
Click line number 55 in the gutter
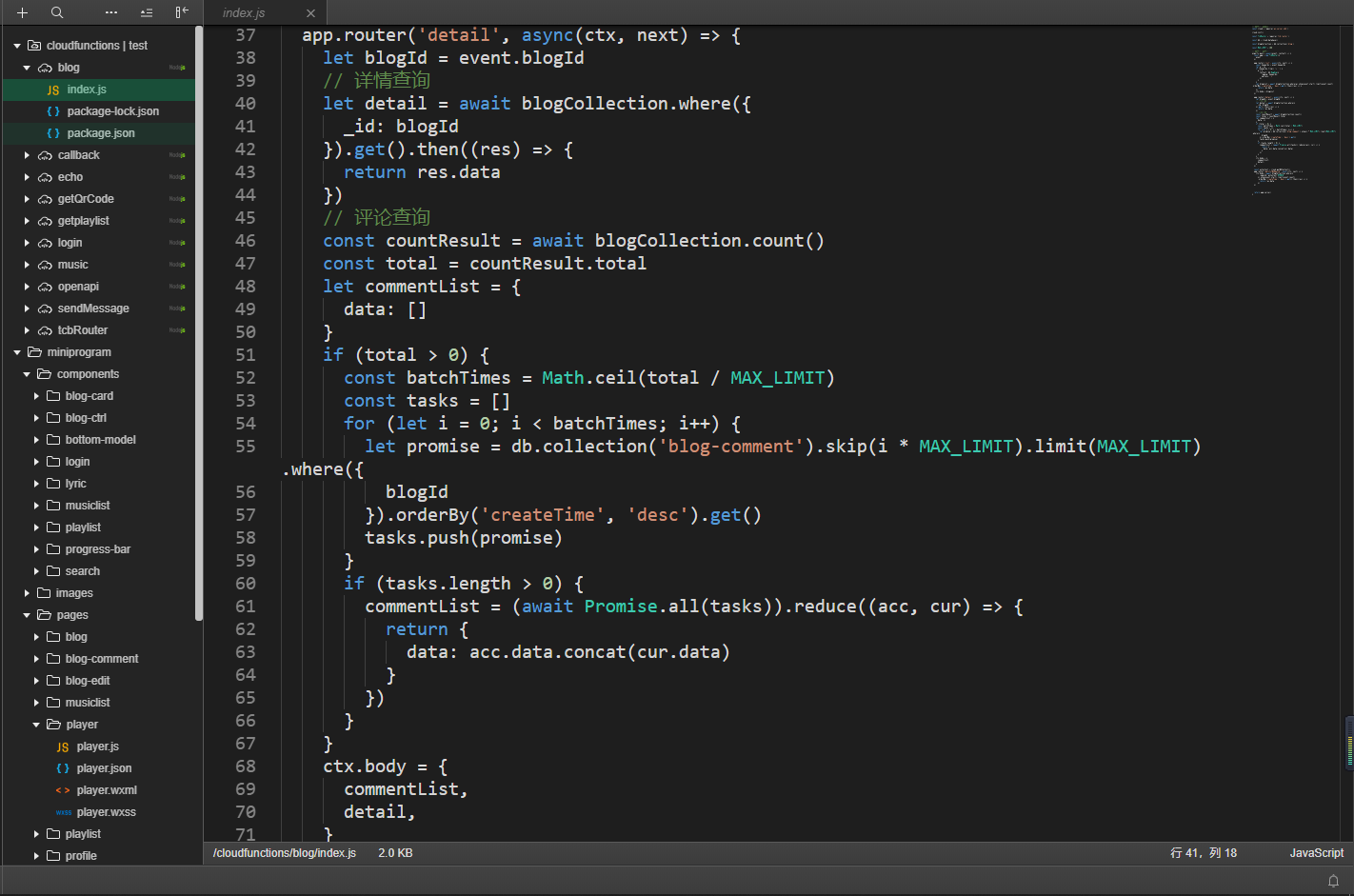click(246, 447)
